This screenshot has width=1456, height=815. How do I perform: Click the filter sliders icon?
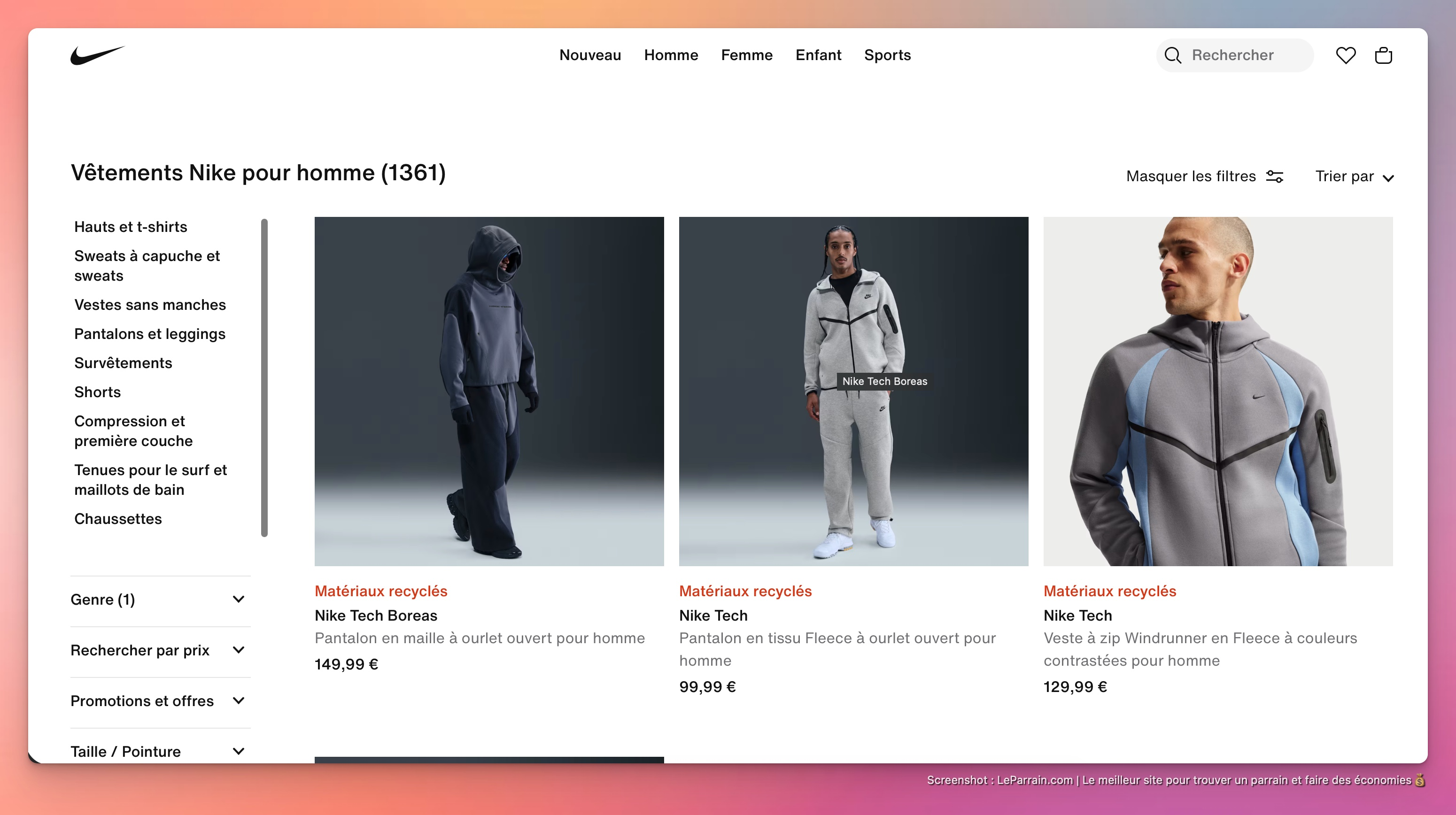[1275, 176]
